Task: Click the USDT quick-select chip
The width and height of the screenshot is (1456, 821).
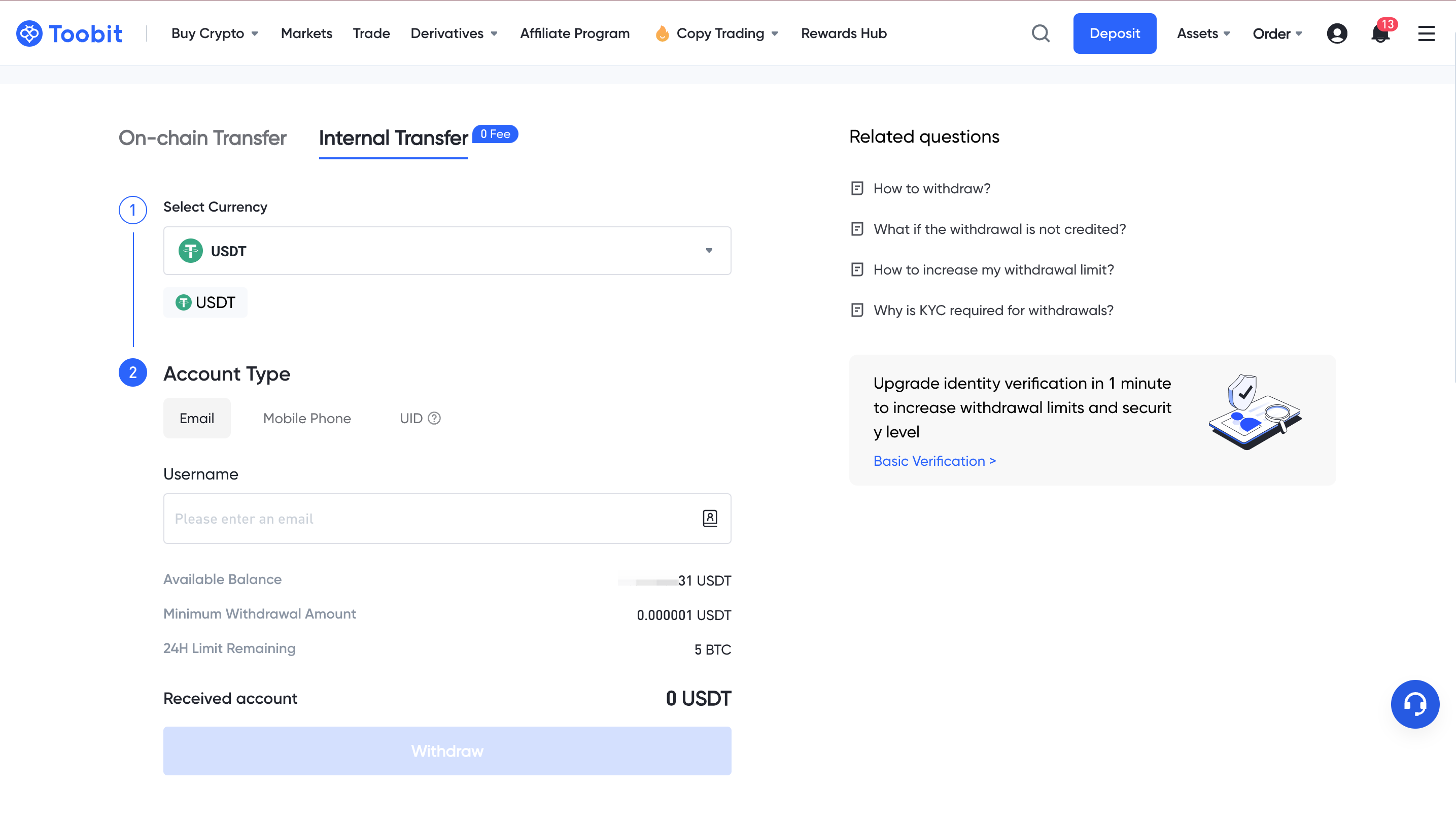Action: click(x=205, y=302)
